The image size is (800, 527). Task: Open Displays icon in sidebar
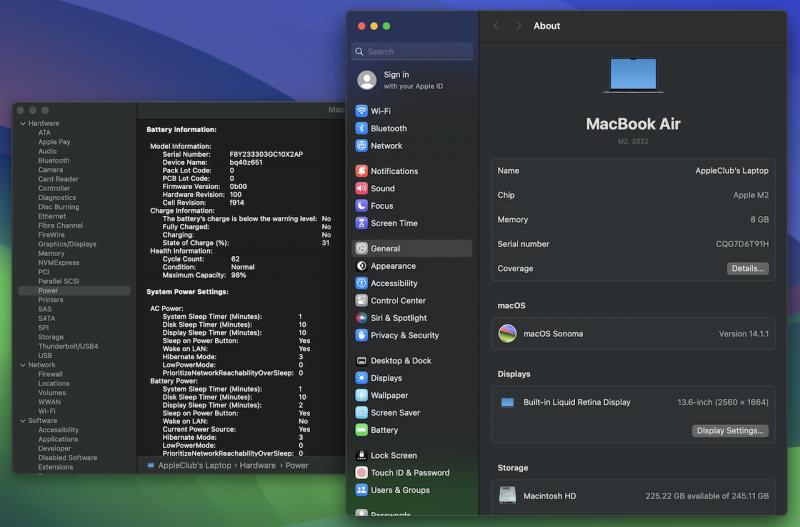[361, 378]
